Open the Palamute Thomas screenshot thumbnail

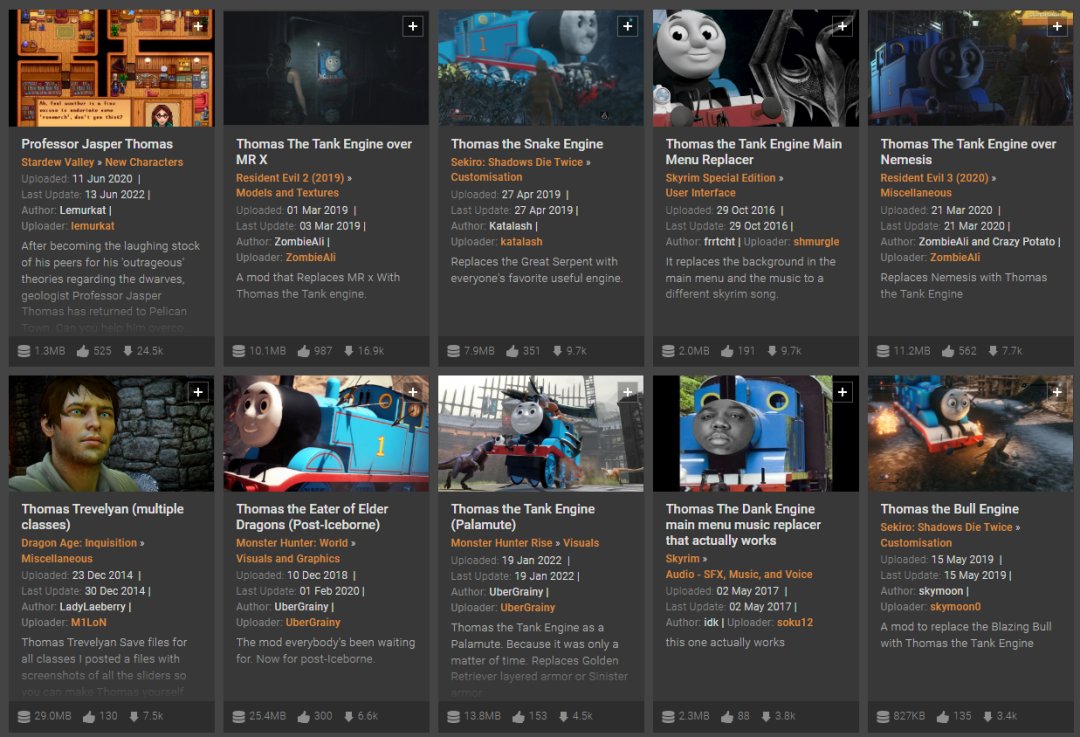pyautogui.click(x=541, y=433)
